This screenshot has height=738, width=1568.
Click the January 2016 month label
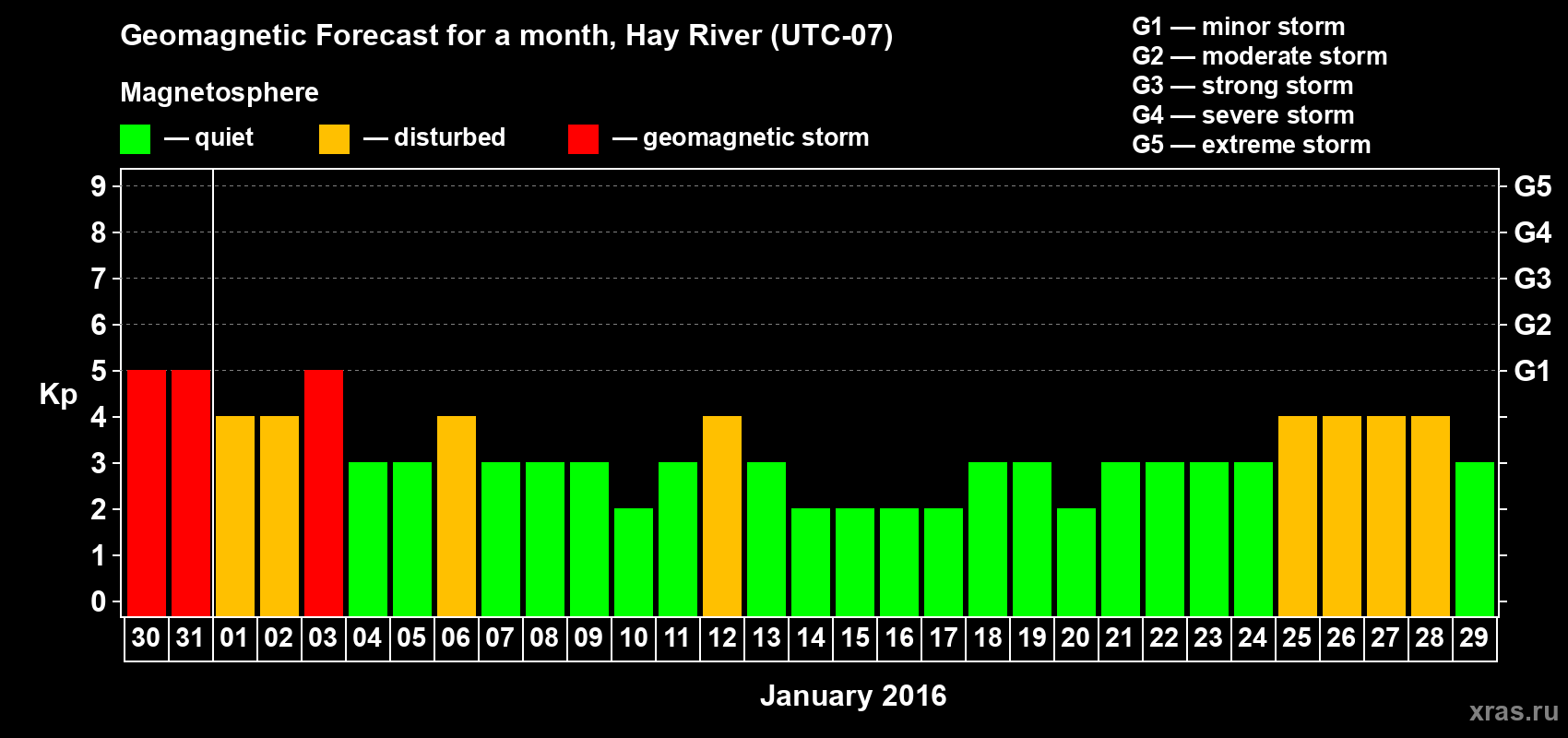pyautogui.click(x=853, y=696)
